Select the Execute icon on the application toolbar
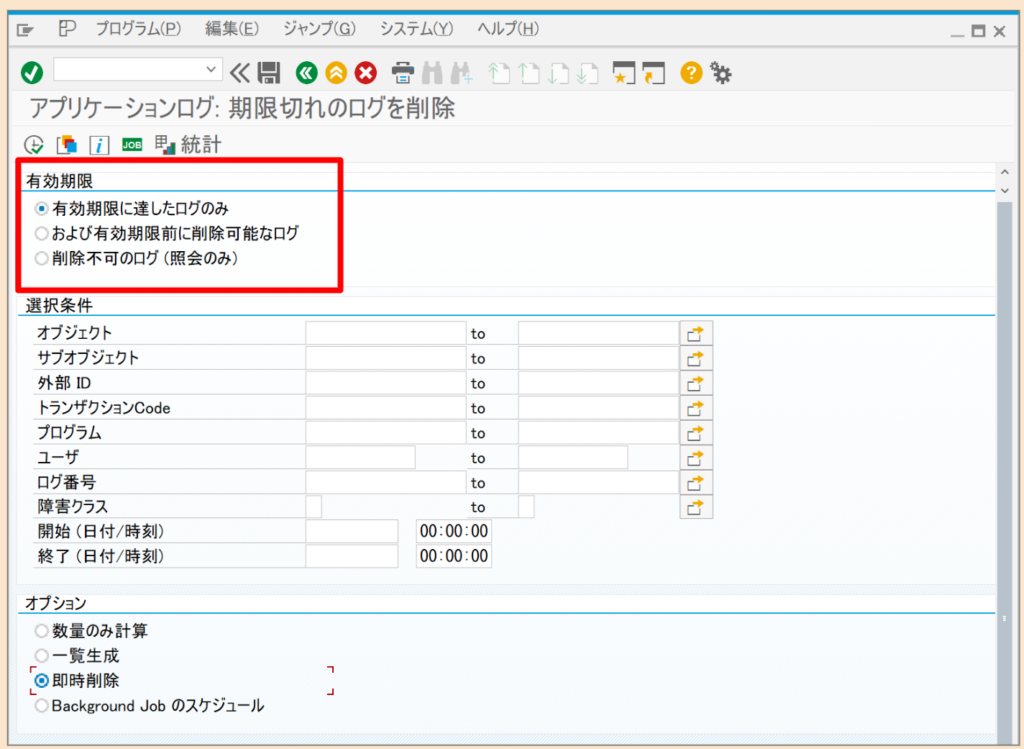 [33, 144]
